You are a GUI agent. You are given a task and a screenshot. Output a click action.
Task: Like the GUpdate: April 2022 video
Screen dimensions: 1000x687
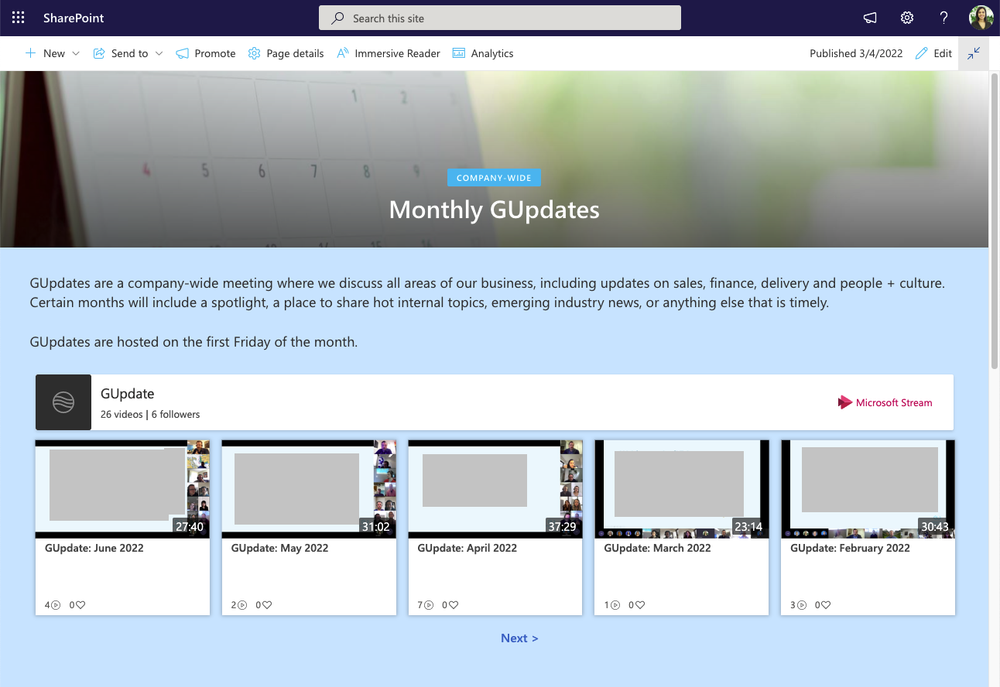point(452,604)
